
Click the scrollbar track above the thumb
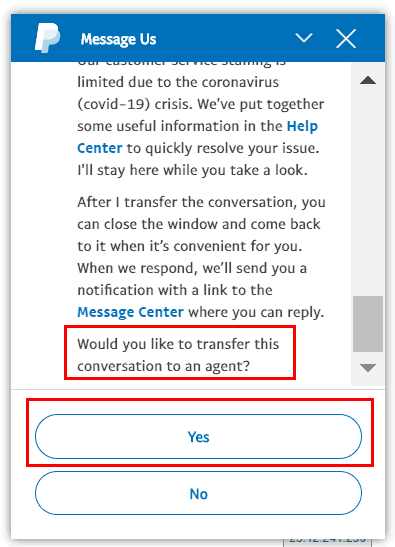click(368, 192)
